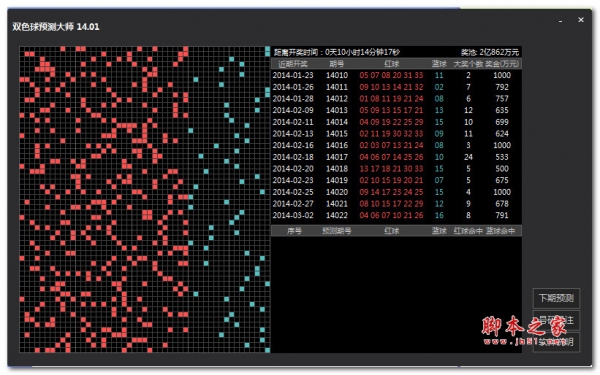Viewport: 600px width, 375px height.
Task: Click issue number 14013
Action: (x=337, y=110)
